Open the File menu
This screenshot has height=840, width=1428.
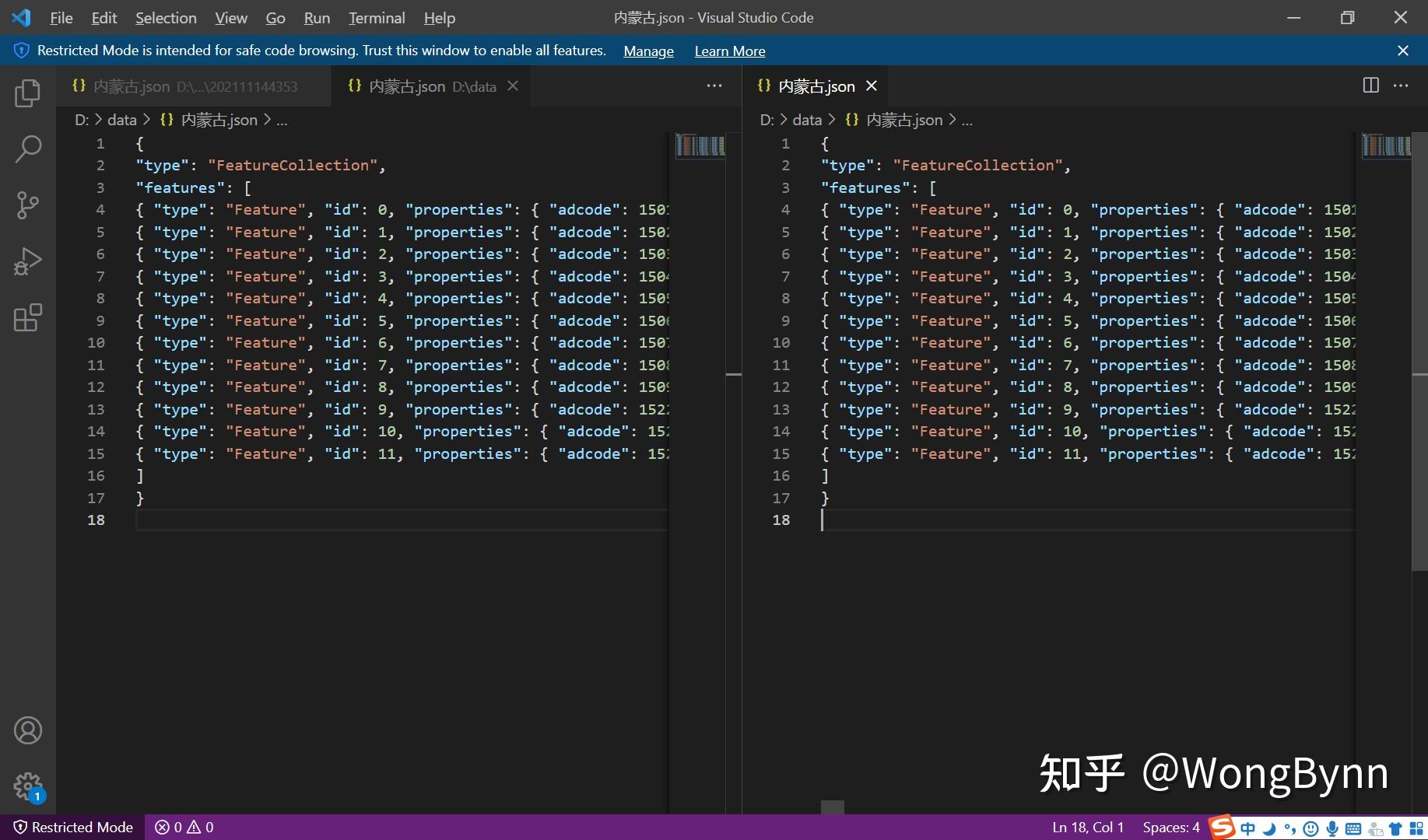coord(61,18)
